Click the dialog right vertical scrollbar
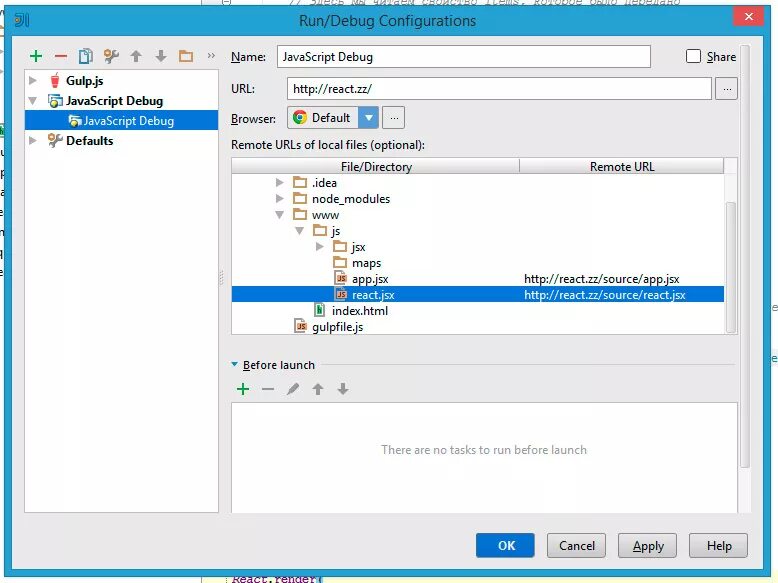This screenshot has width=778, height=583. pos(745,256)
